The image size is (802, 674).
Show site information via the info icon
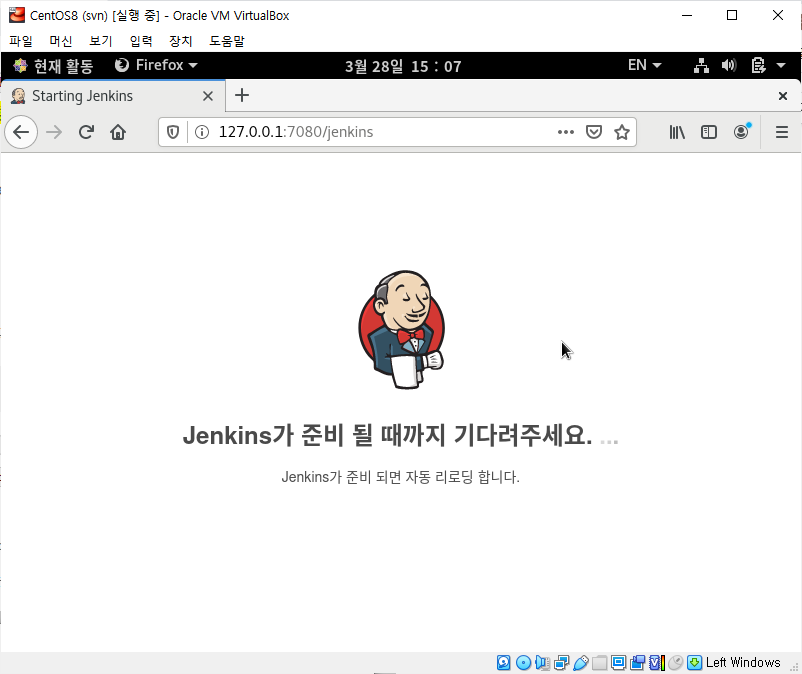pyautogui.click(x=202, y=132)
